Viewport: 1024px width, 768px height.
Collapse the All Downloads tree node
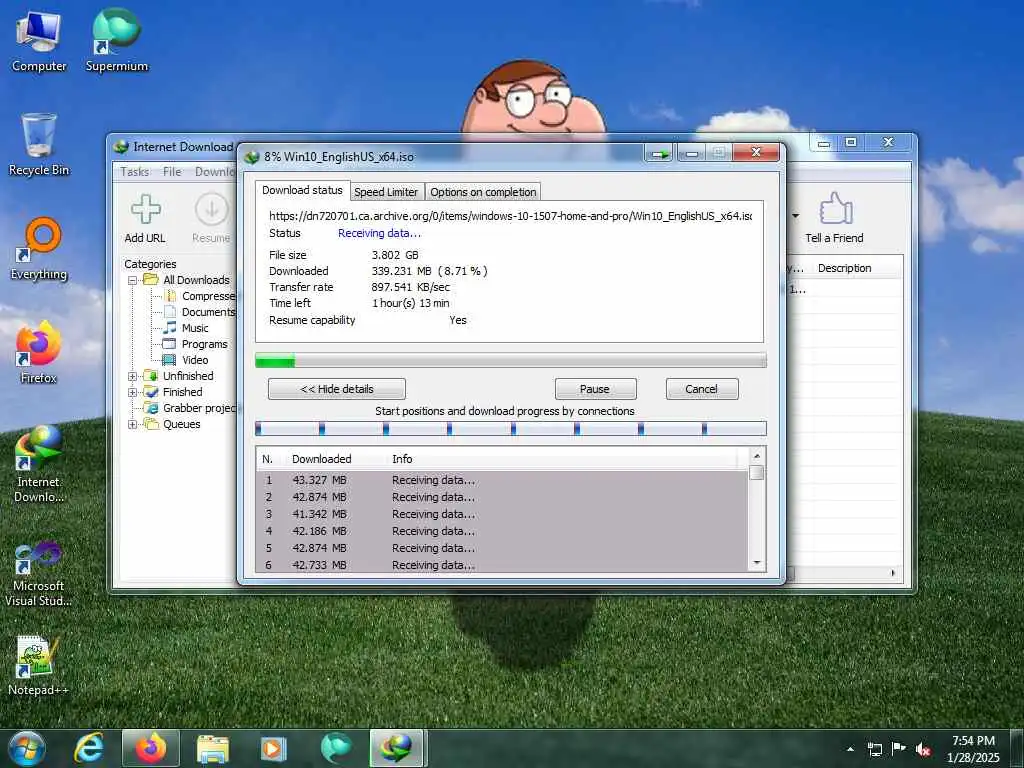(x=133, y=280)
